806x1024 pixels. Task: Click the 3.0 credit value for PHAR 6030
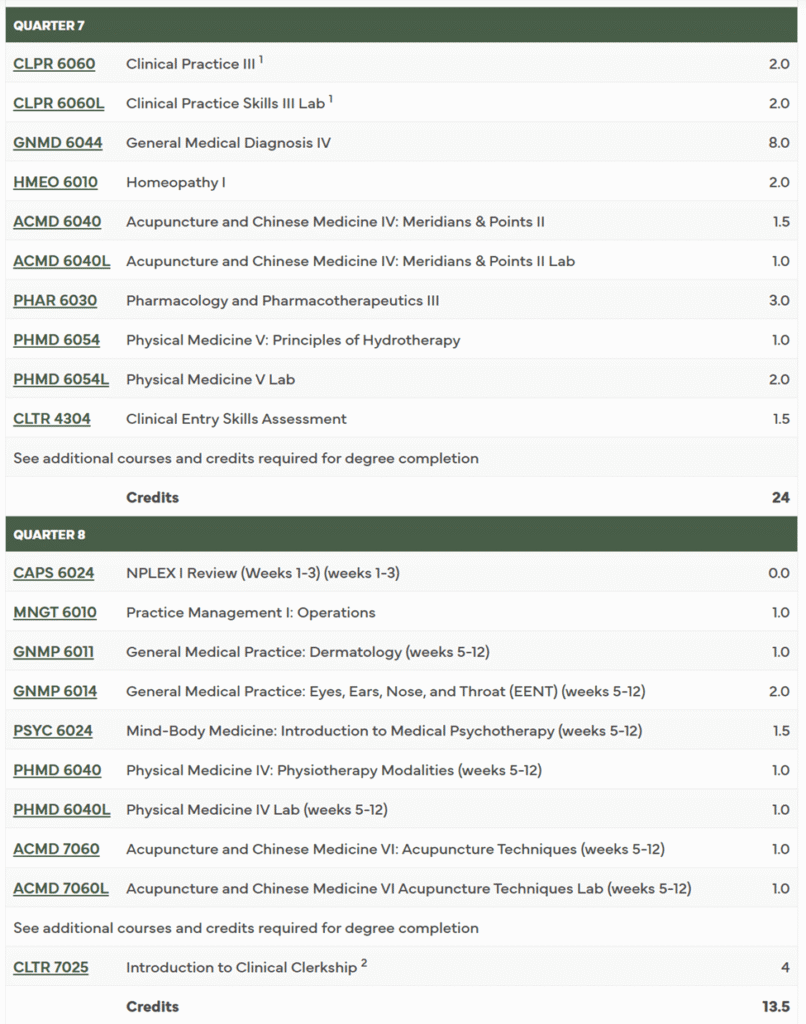point(779,300)
